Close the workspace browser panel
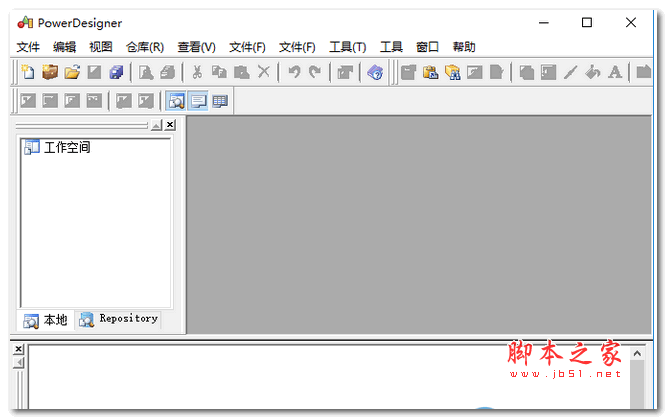Viewport: 668px width, 420px height. (170, 125)
